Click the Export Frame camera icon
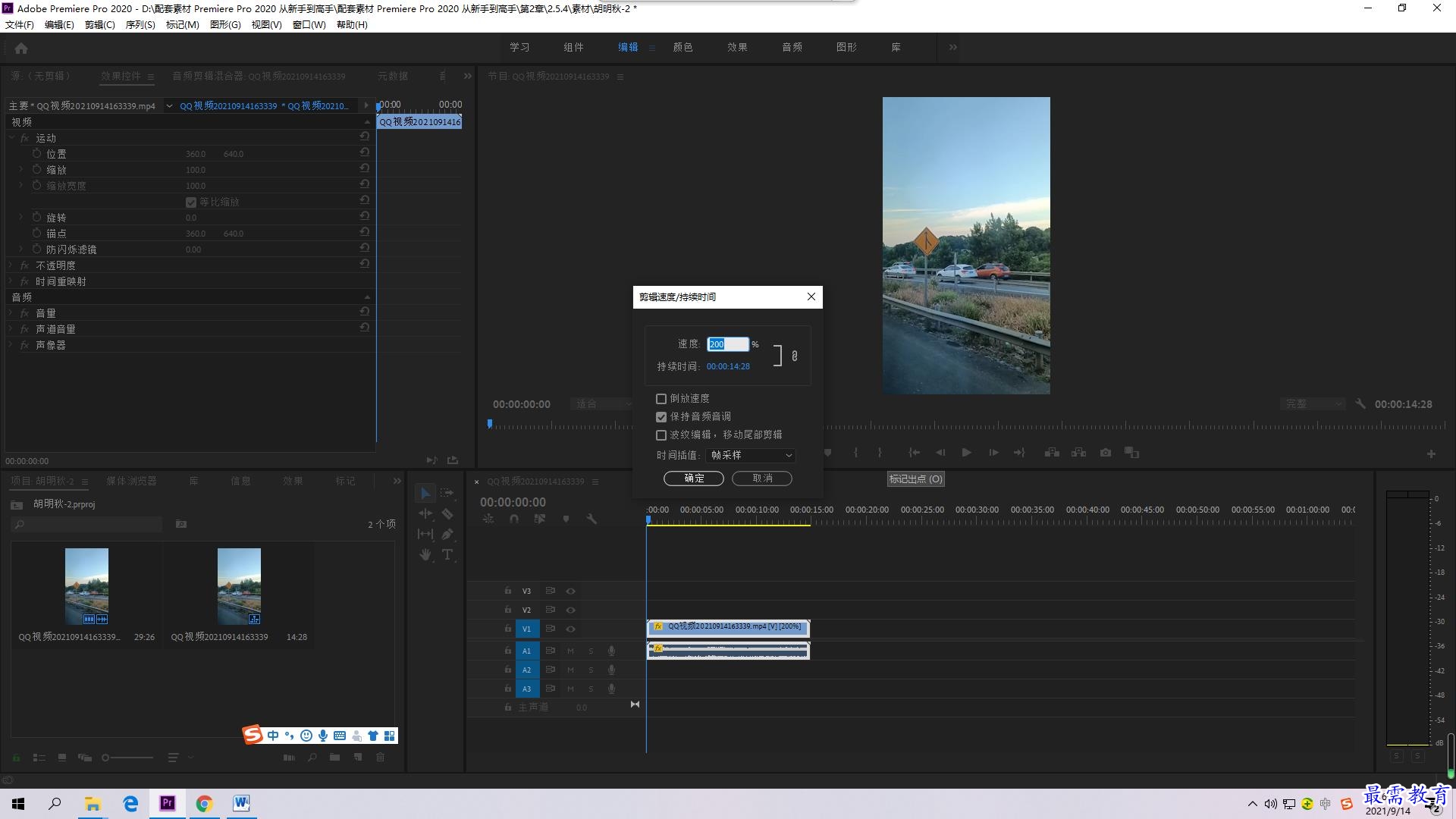1456x819 pixels. pyautogui.click(x=1106, y=453)
